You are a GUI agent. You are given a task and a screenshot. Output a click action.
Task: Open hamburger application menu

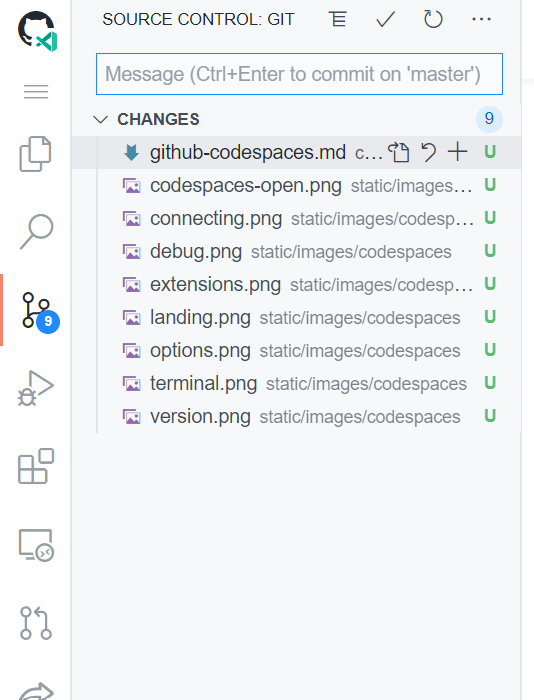coord(36,92)
